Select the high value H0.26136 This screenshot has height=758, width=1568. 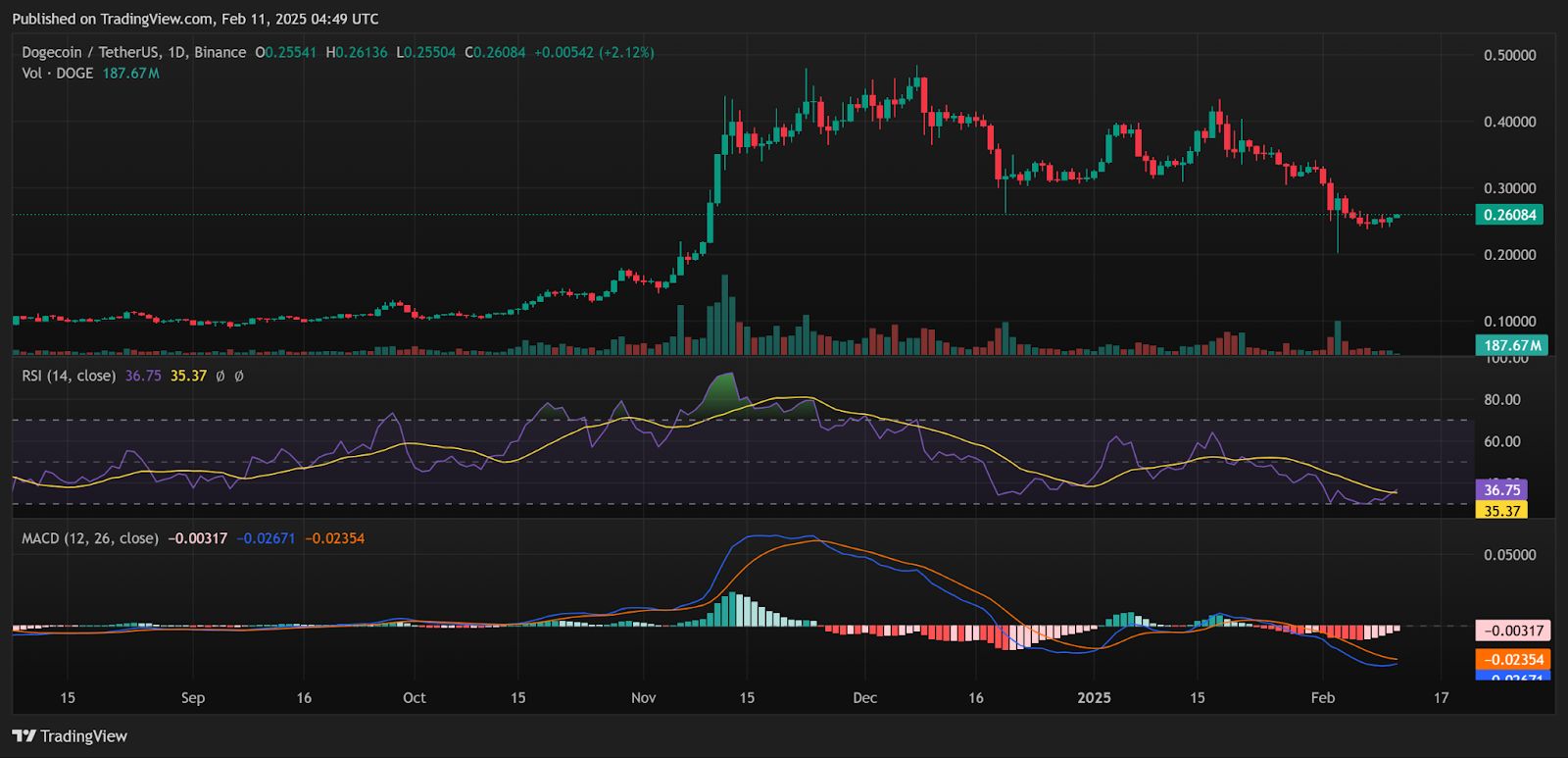pos(357,52)
